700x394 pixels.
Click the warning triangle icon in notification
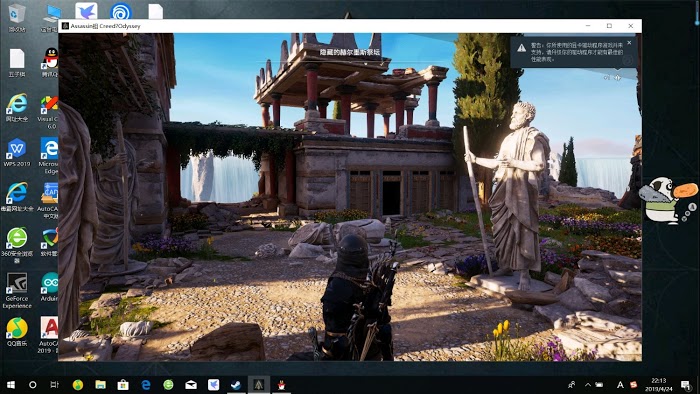521,48
